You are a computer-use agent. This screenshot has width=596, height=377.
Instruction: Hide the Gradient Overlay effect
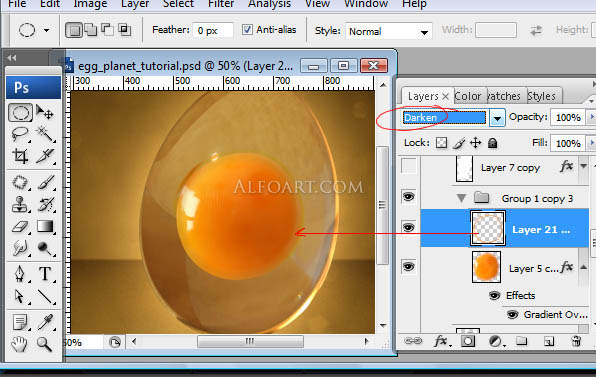[512, 314]
